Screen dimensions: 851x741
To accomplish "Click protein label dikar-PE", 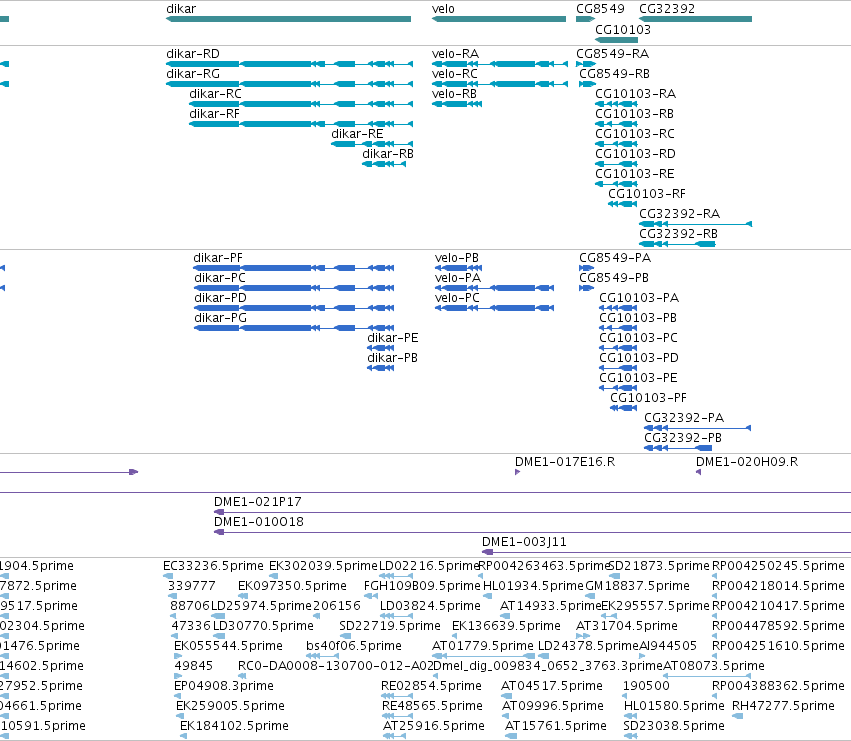I will [393, 338].
